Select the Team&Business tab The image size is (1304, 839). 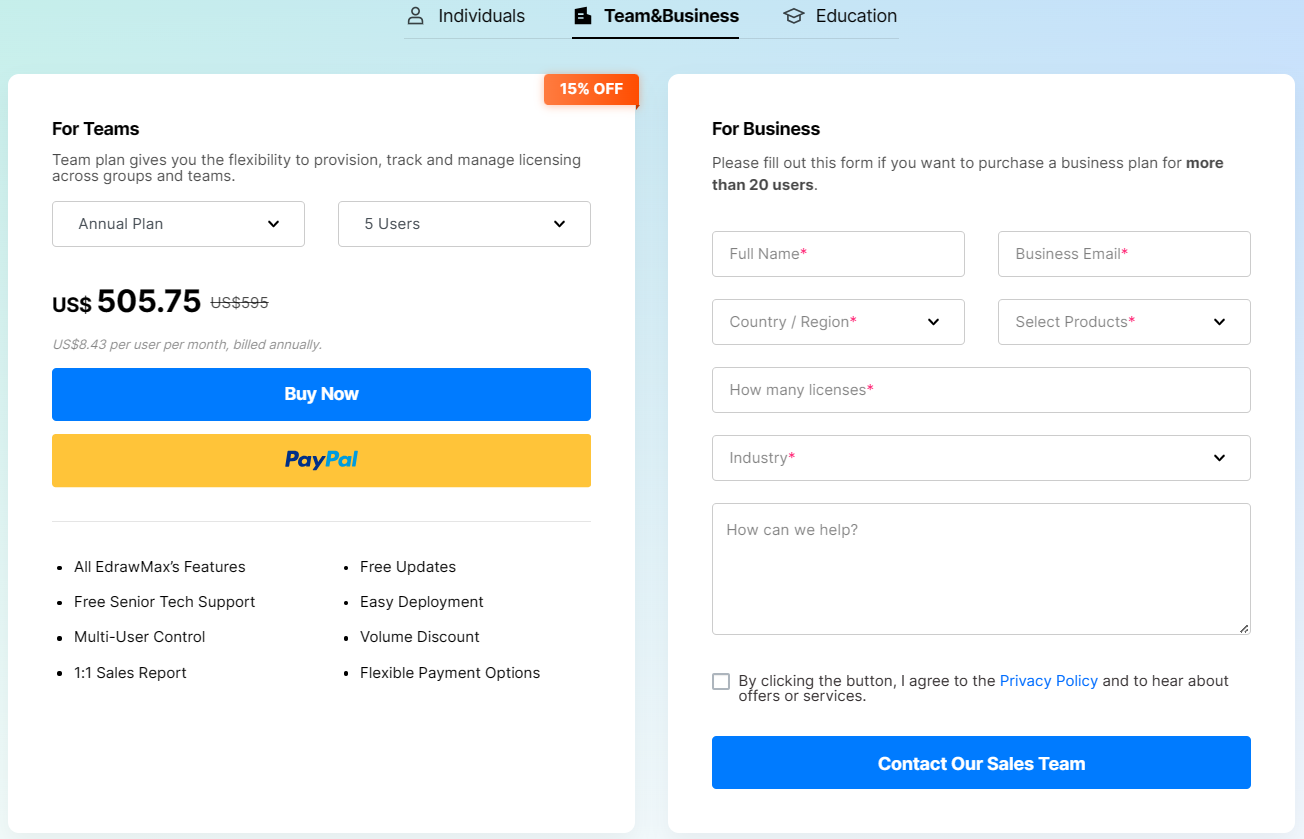(x=655, y=16)
